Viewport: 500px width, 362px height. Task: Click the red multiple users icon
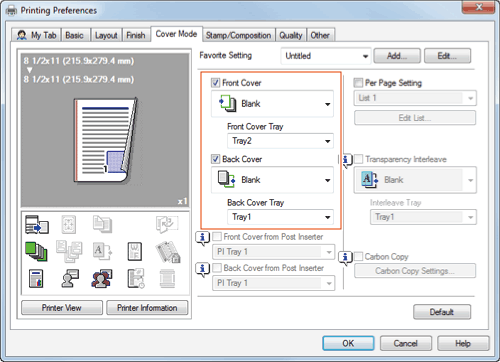click(102, 279)
